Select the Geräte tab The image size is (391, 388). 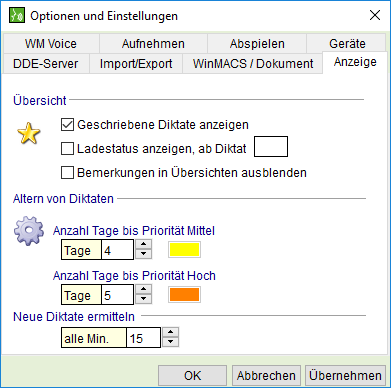[347, 44]
